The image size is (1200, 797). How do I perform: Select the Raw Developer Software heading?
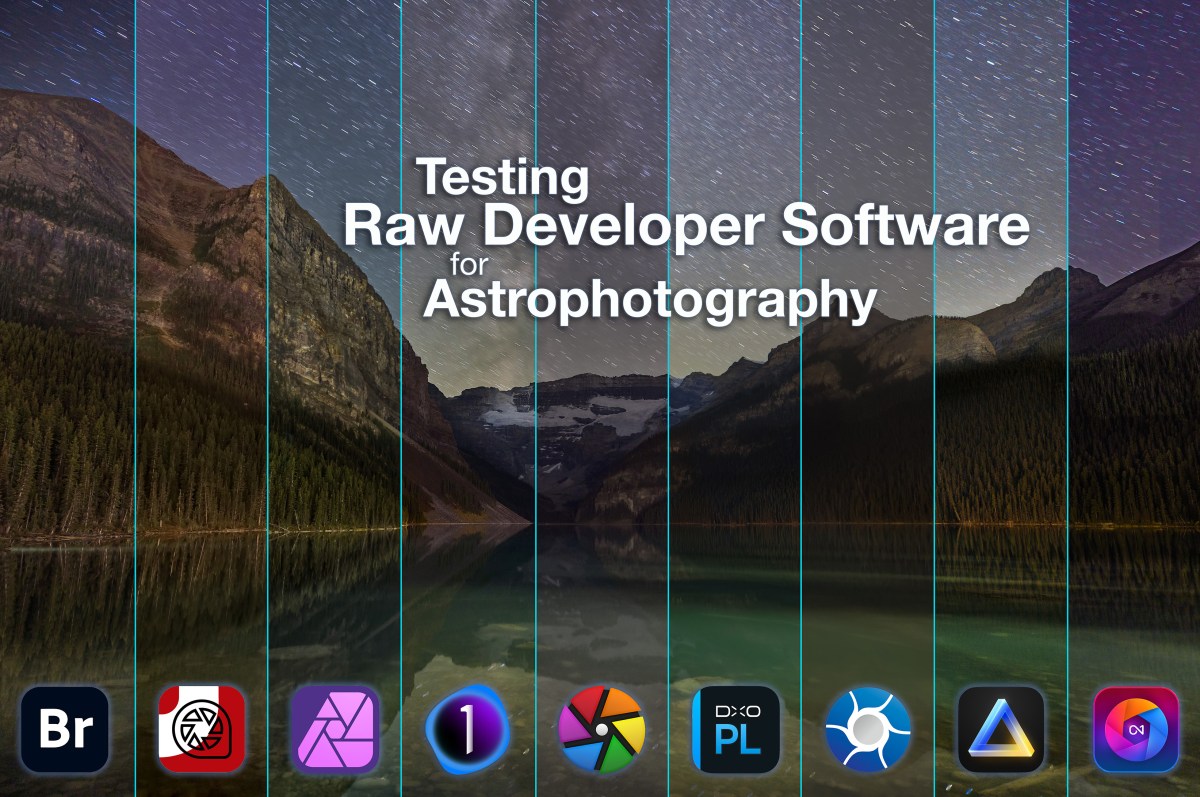[x=688, y=229]
